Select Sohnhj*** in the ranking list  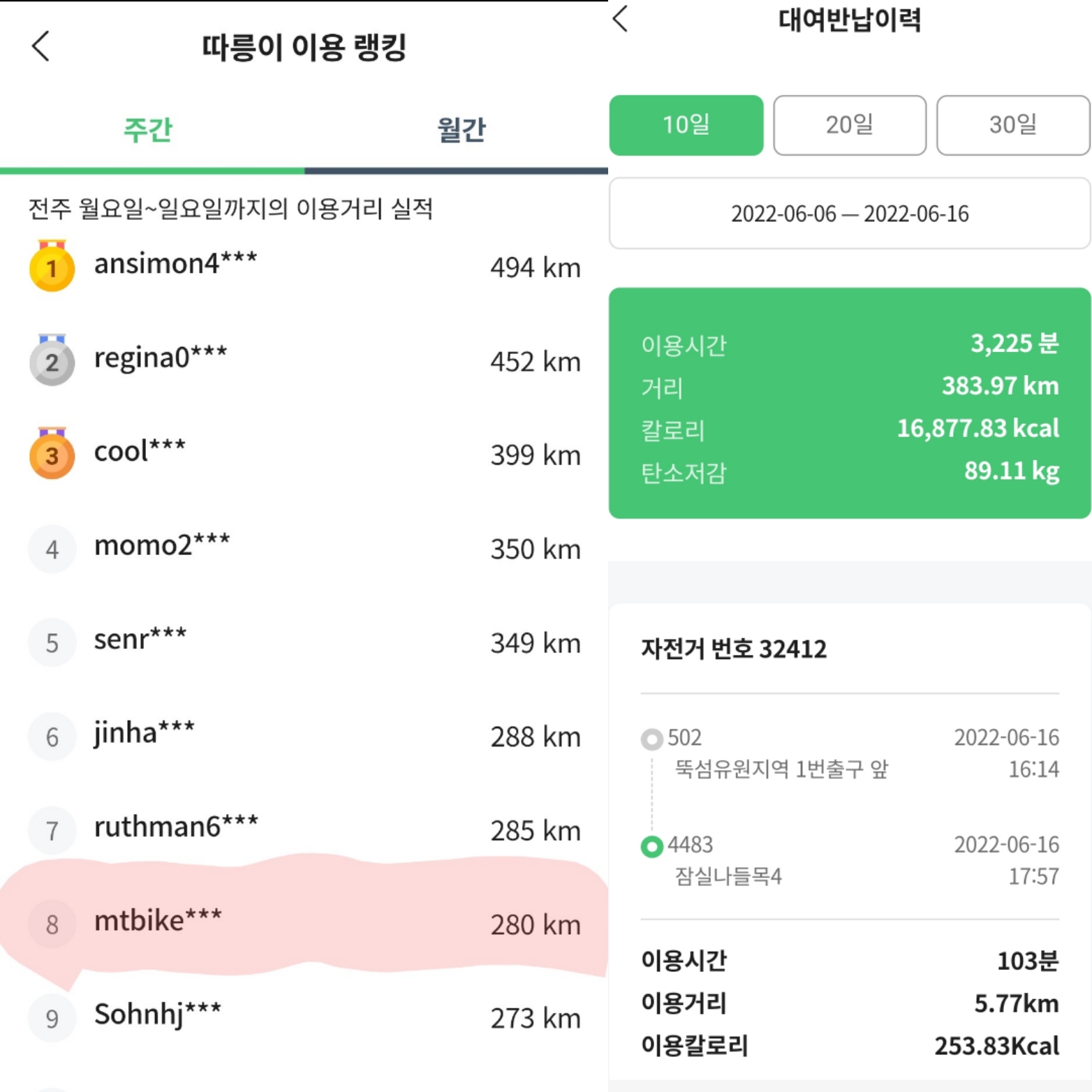(x=304, y=1016)
